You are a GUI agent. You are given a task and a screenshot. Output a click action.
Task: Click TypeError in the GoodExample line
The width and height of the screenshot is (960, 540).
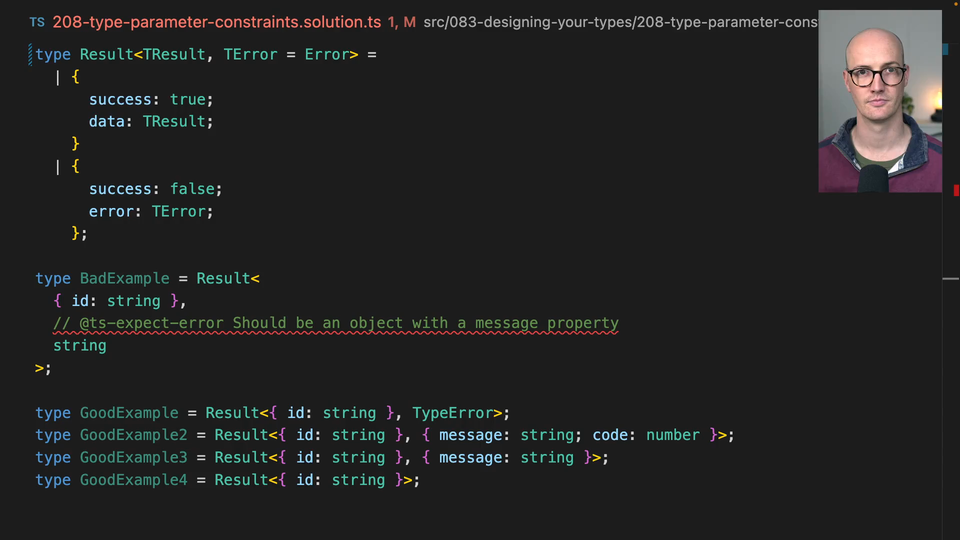[453, 413]
